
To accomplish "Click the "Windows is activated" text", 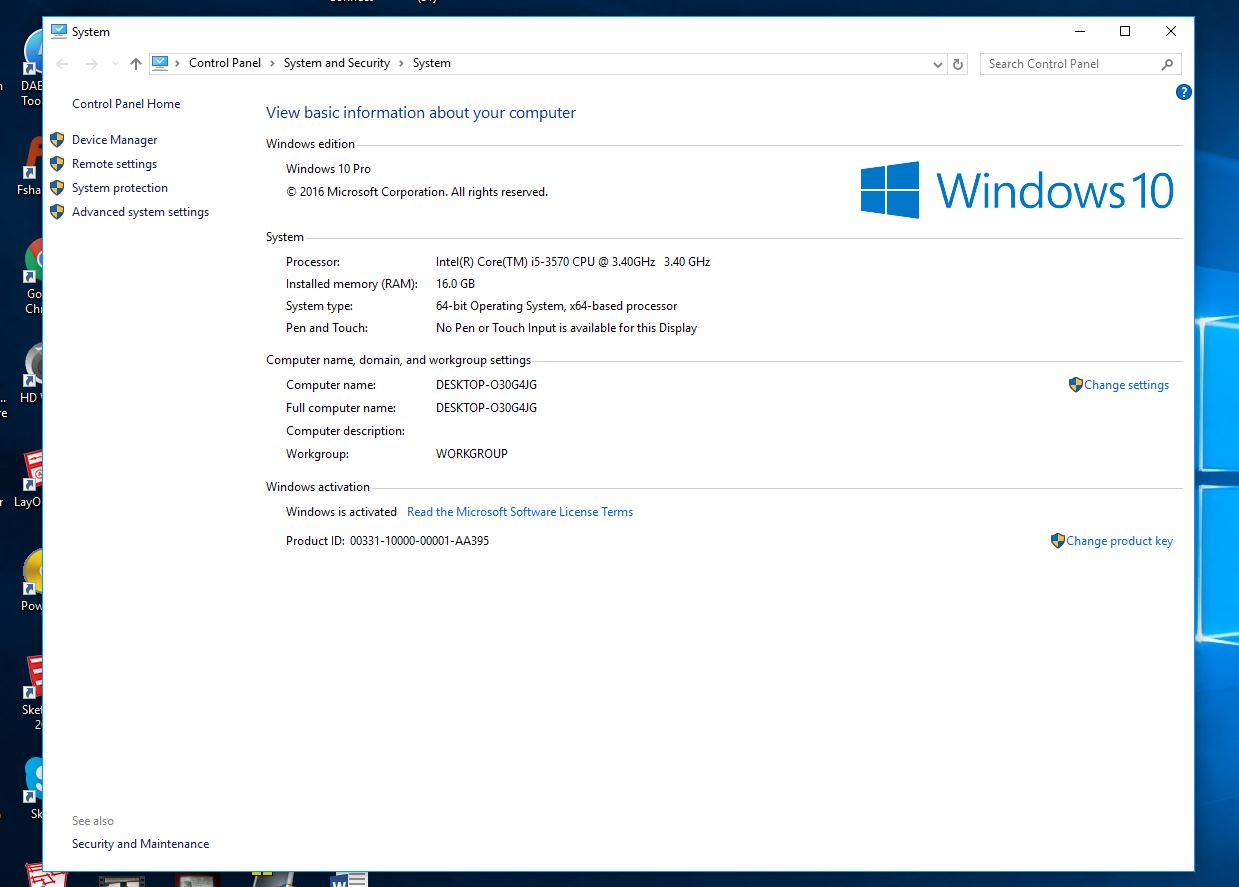I will coord(341,512).
